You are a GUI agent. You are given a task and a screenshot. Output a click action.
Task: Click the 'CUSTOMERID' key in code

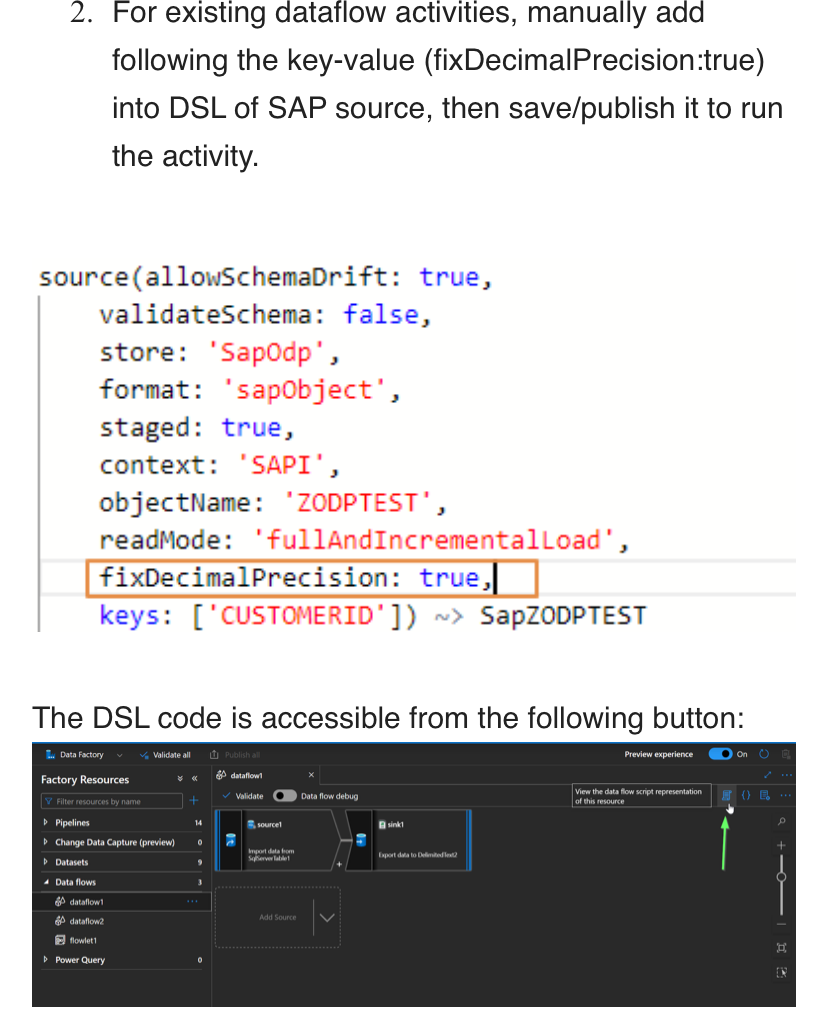point(298,615)
